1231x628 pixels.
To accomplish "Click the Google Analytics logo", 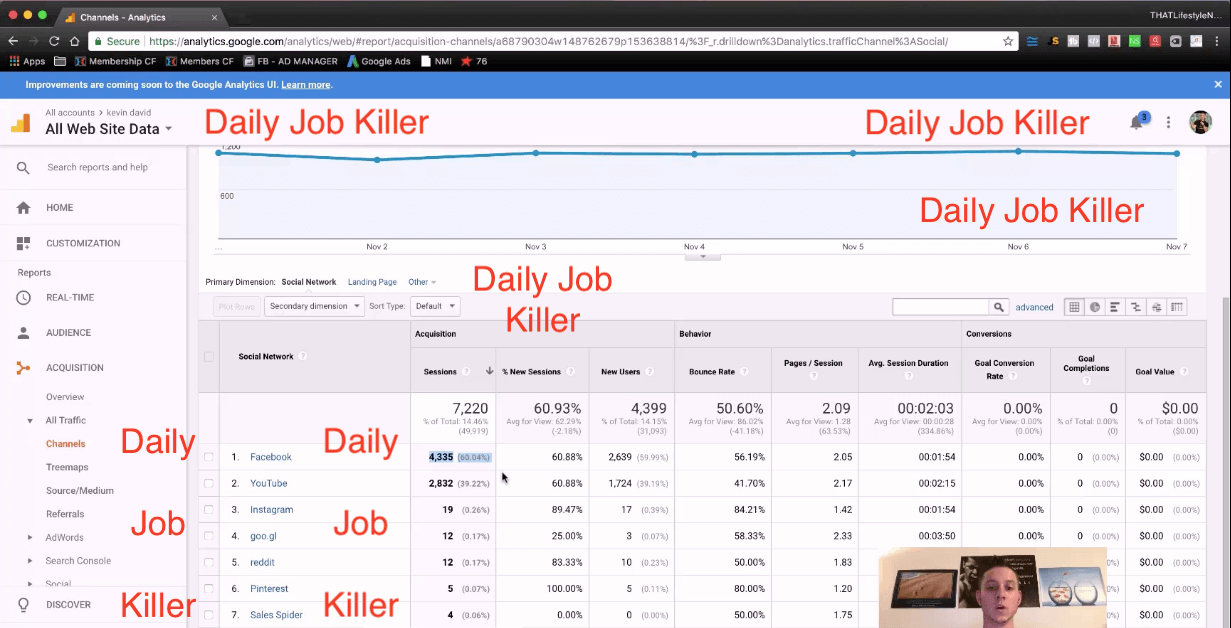I will pos(21,123).
